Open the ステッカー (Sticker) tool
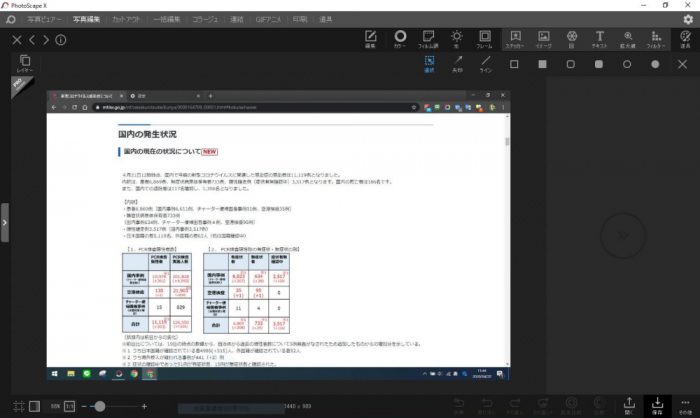 (x=515, y=39)
